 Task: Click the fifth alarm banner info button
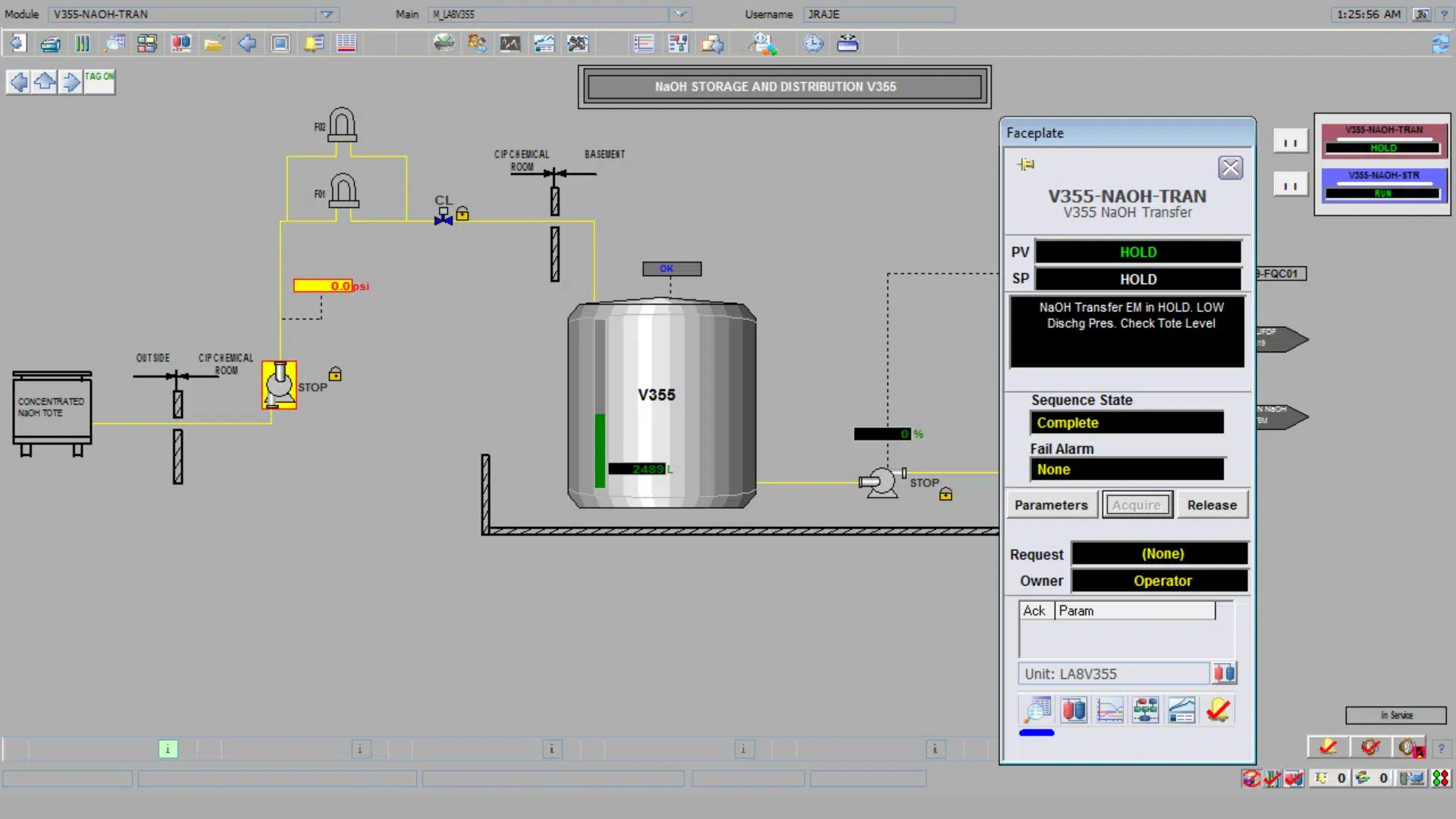click(x=935, y=749)
